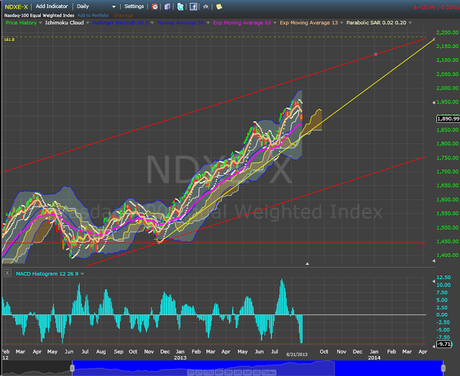Click the anchor point on upper red trendline
The image size is (460, 376).
[x=376, y=54]
